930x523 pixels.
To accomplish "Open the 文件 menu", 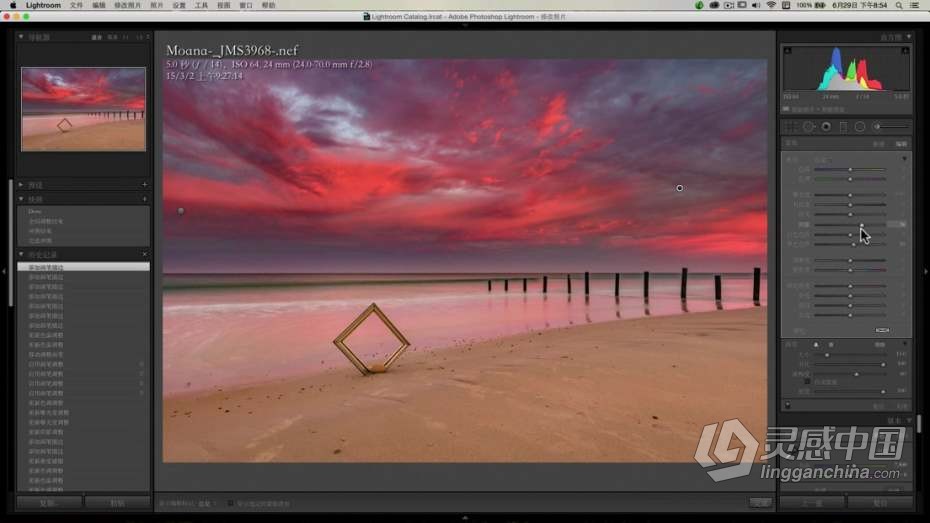I will tap(76, 5).
